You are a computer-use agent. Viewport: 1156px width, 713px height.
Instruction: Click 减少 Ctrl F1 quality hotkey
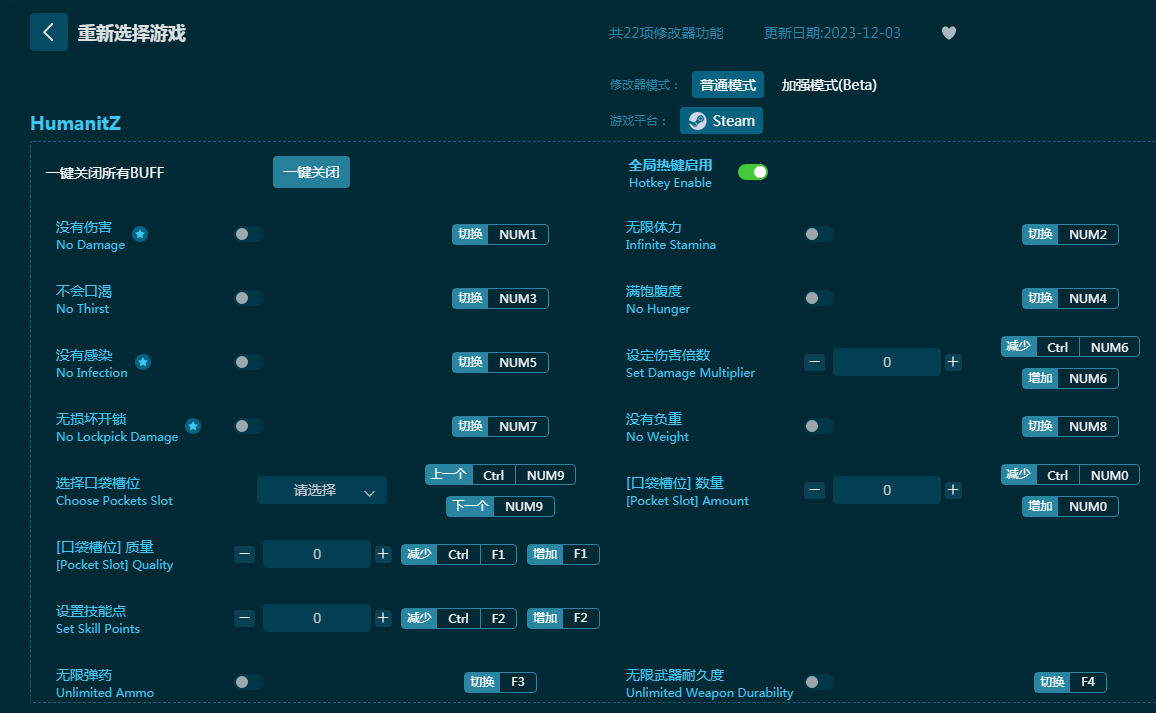click(x=459, y=554)
